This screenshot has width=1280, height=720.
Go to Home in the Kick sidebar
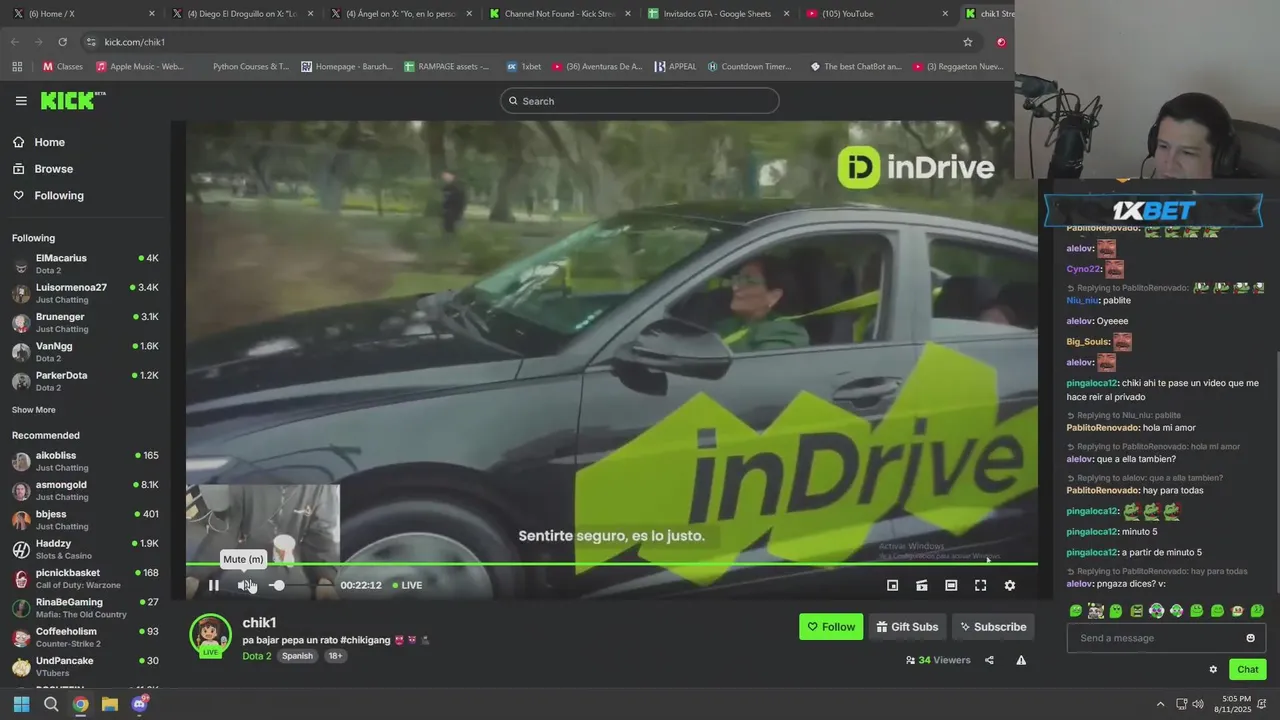coord(50,142)
